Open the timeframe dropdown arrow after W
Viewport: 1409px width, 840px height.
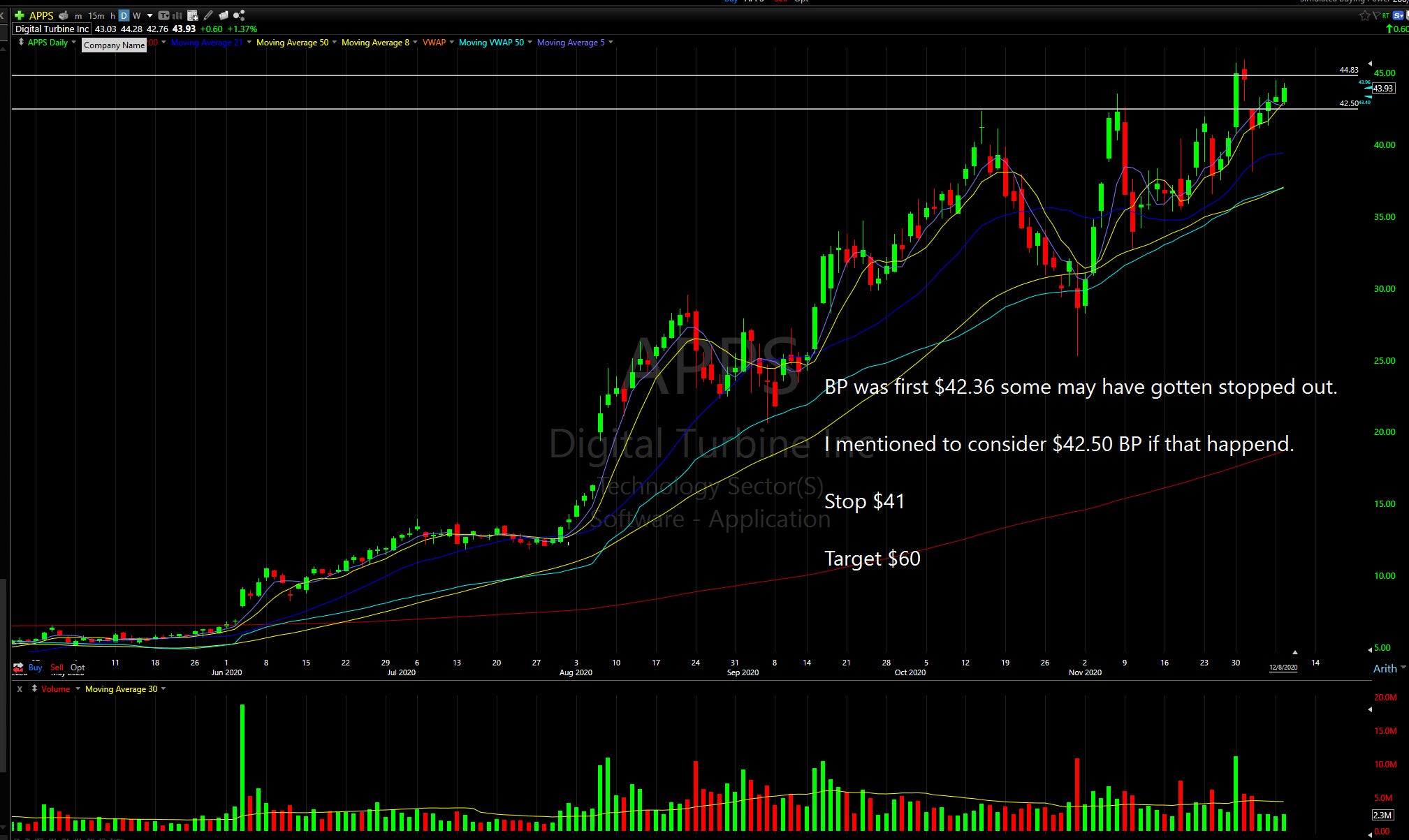pyautogui.click(x=149, y=15)
